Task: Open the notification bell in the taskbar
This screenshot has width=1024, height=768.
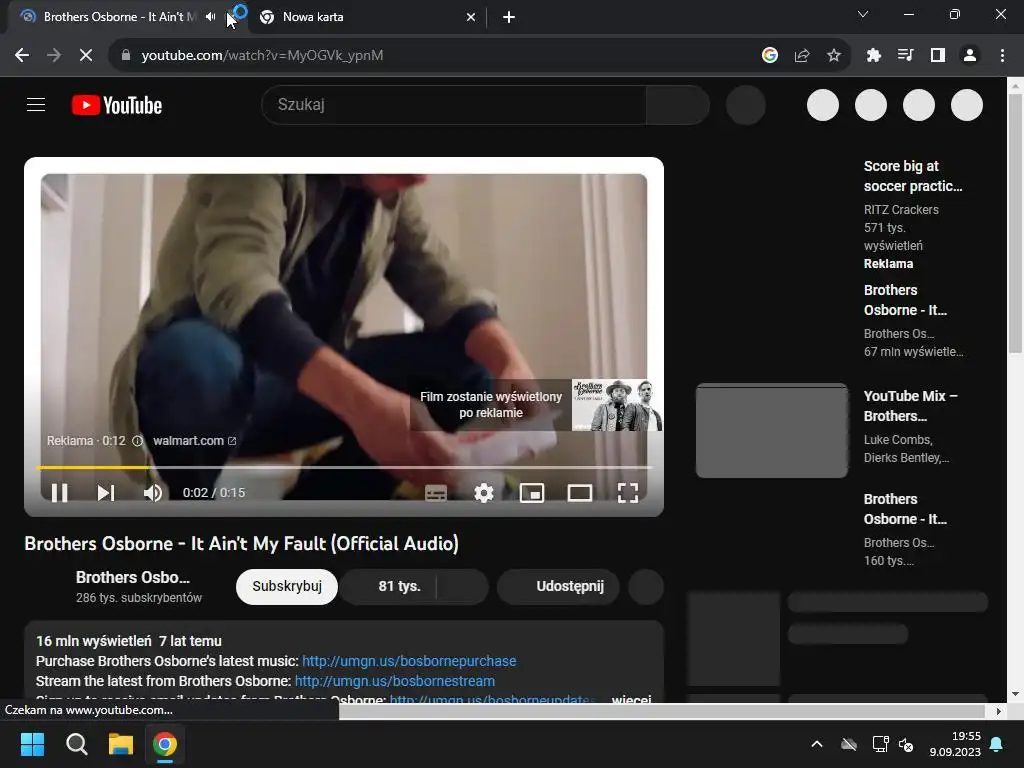Action: [x=997, y=744]
